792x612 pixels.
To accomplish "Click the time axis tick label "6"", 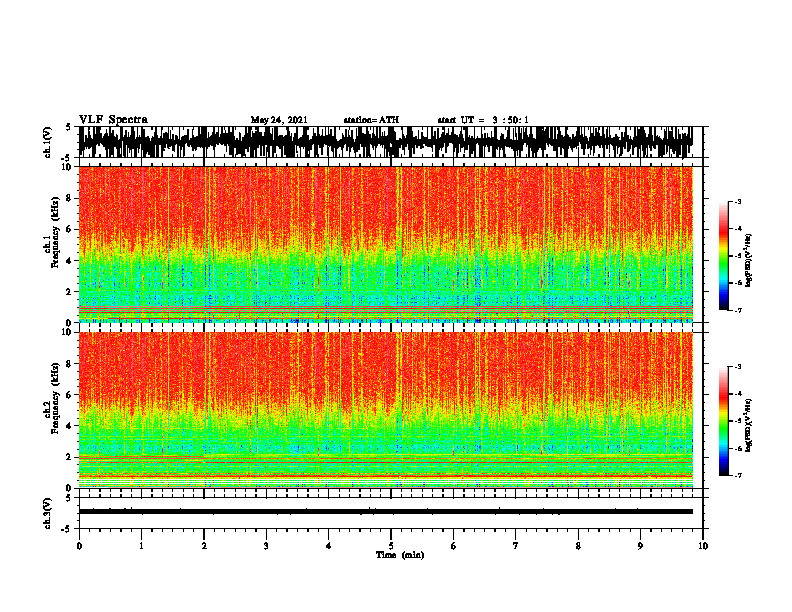I will [454, 546].
